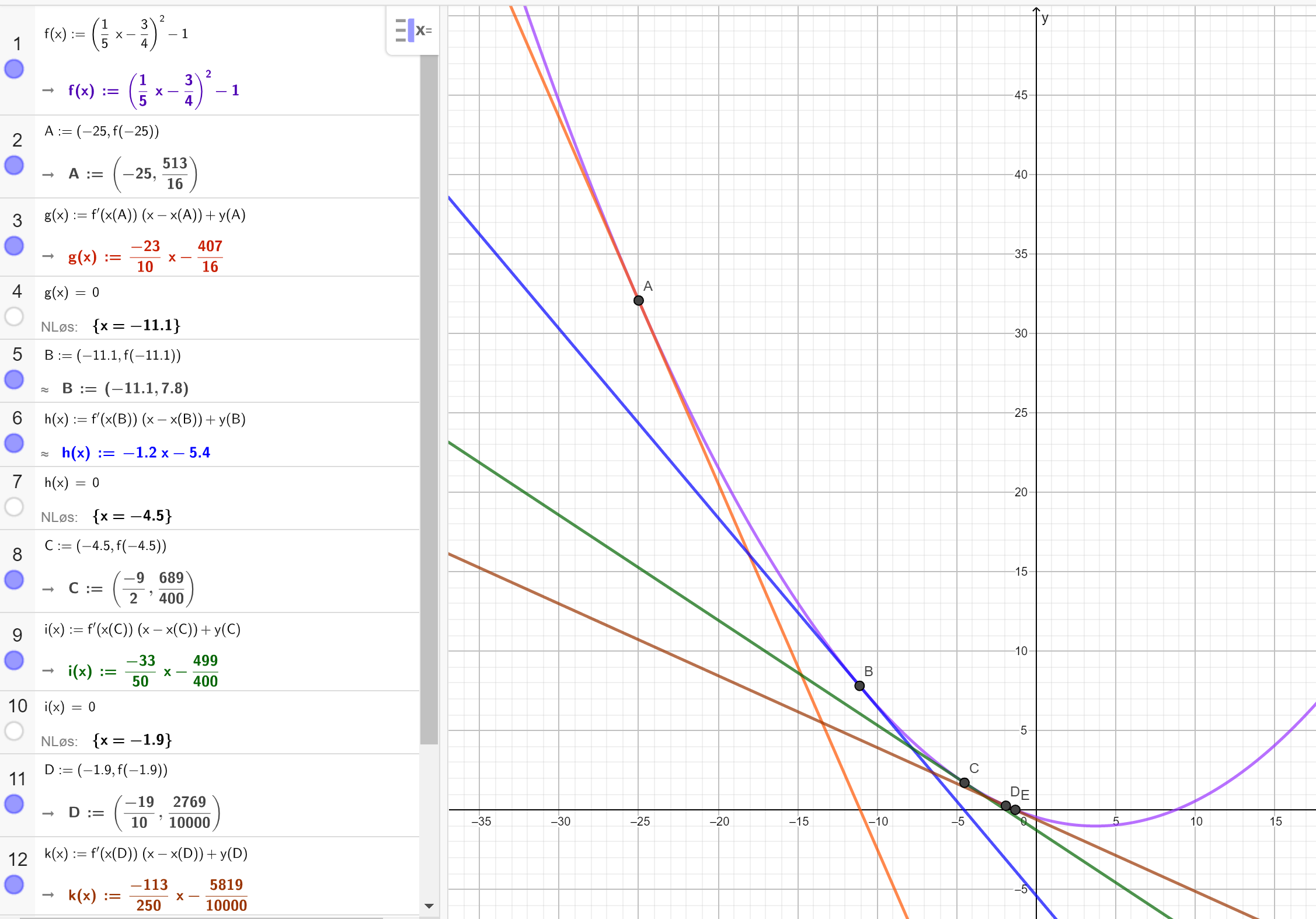Hide function f(x) using row 1 marble
Screen dimensions: 1316x919
point(14,69)
